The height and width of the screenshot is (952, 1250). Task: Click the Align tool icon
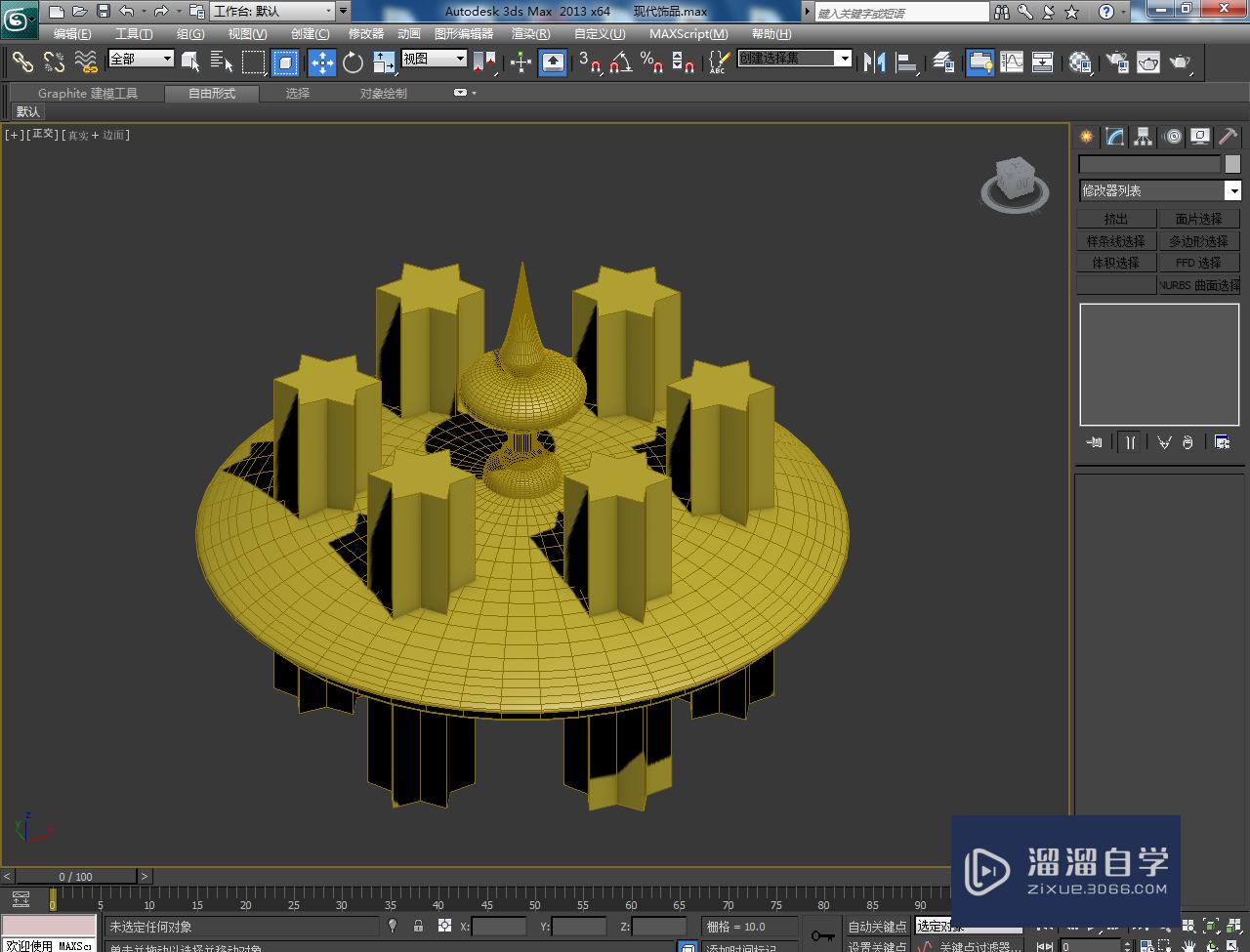(907, 62)
